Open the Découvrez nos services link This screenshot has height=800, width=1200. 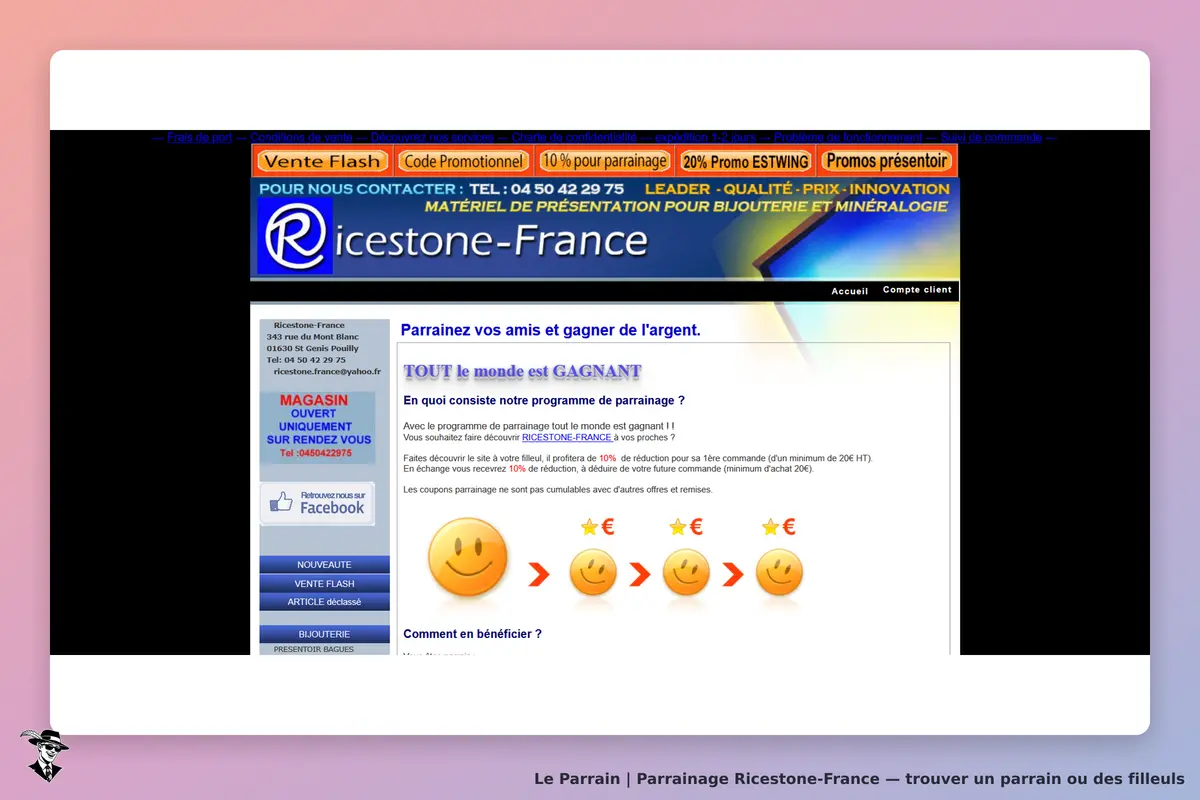tap(432, 138)
